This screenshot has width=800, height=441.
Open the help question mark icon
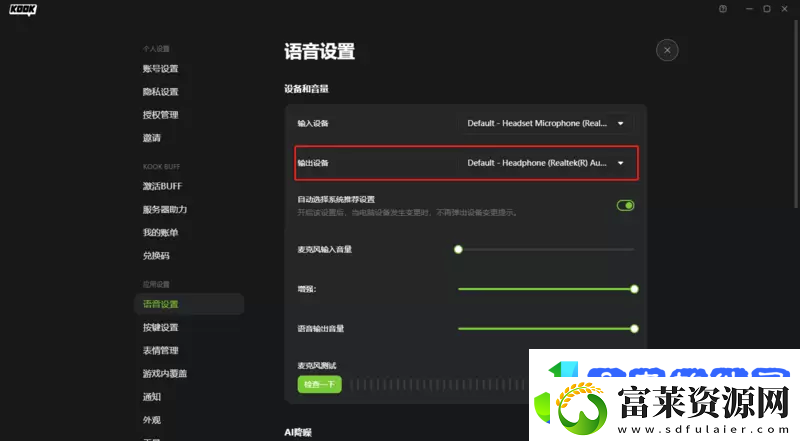[723, 9]
